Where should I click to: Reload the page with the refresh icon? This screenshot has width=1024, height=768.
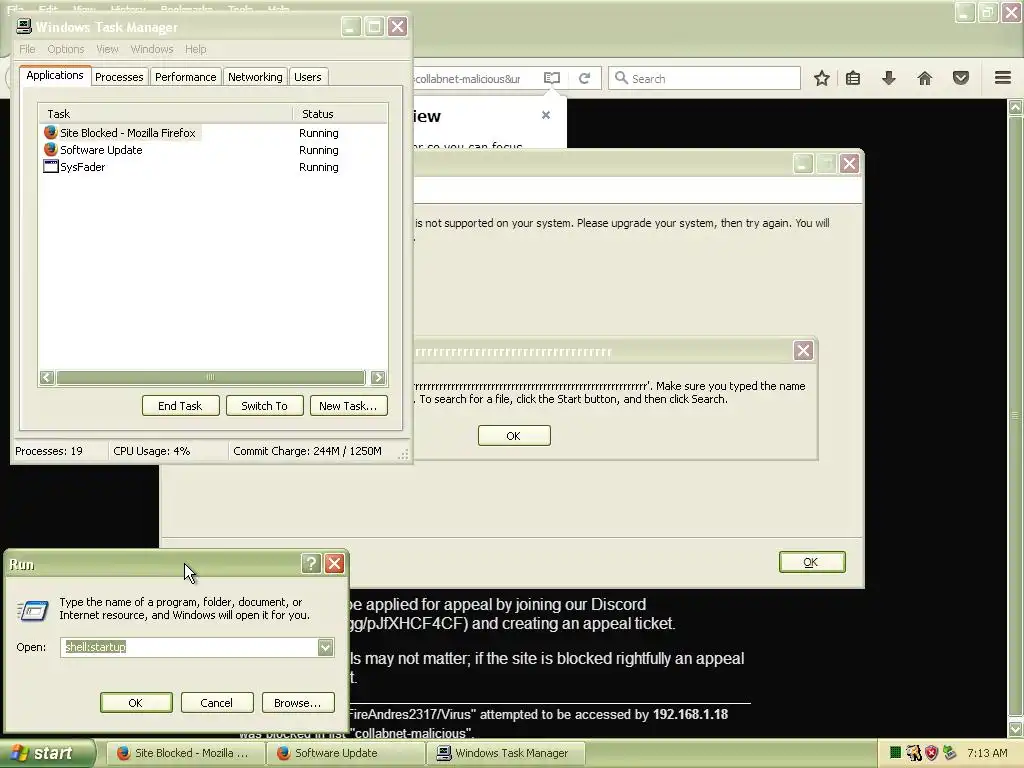click(x=584, y=78)
